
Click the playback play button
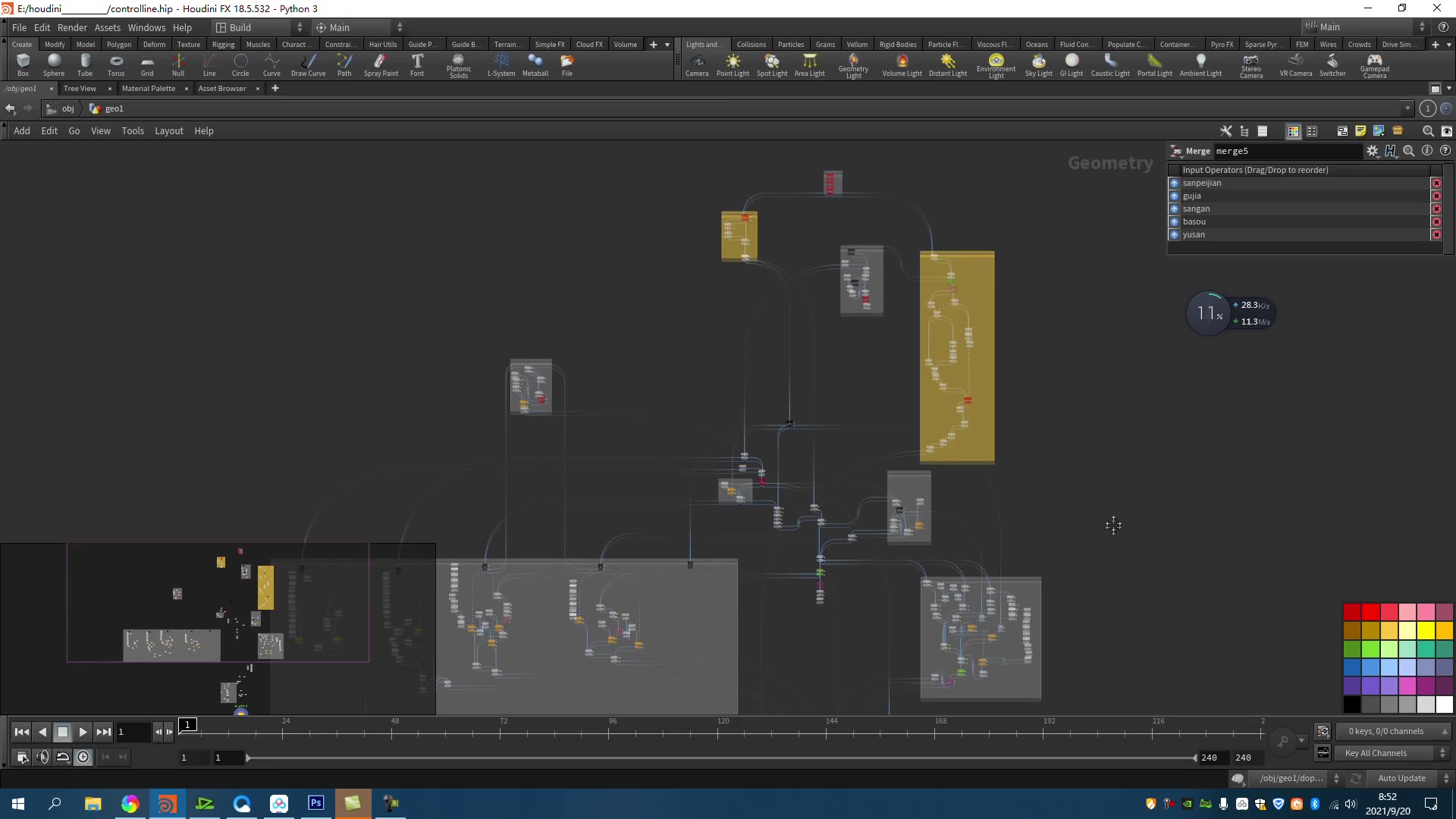click(x=83, y=731)
